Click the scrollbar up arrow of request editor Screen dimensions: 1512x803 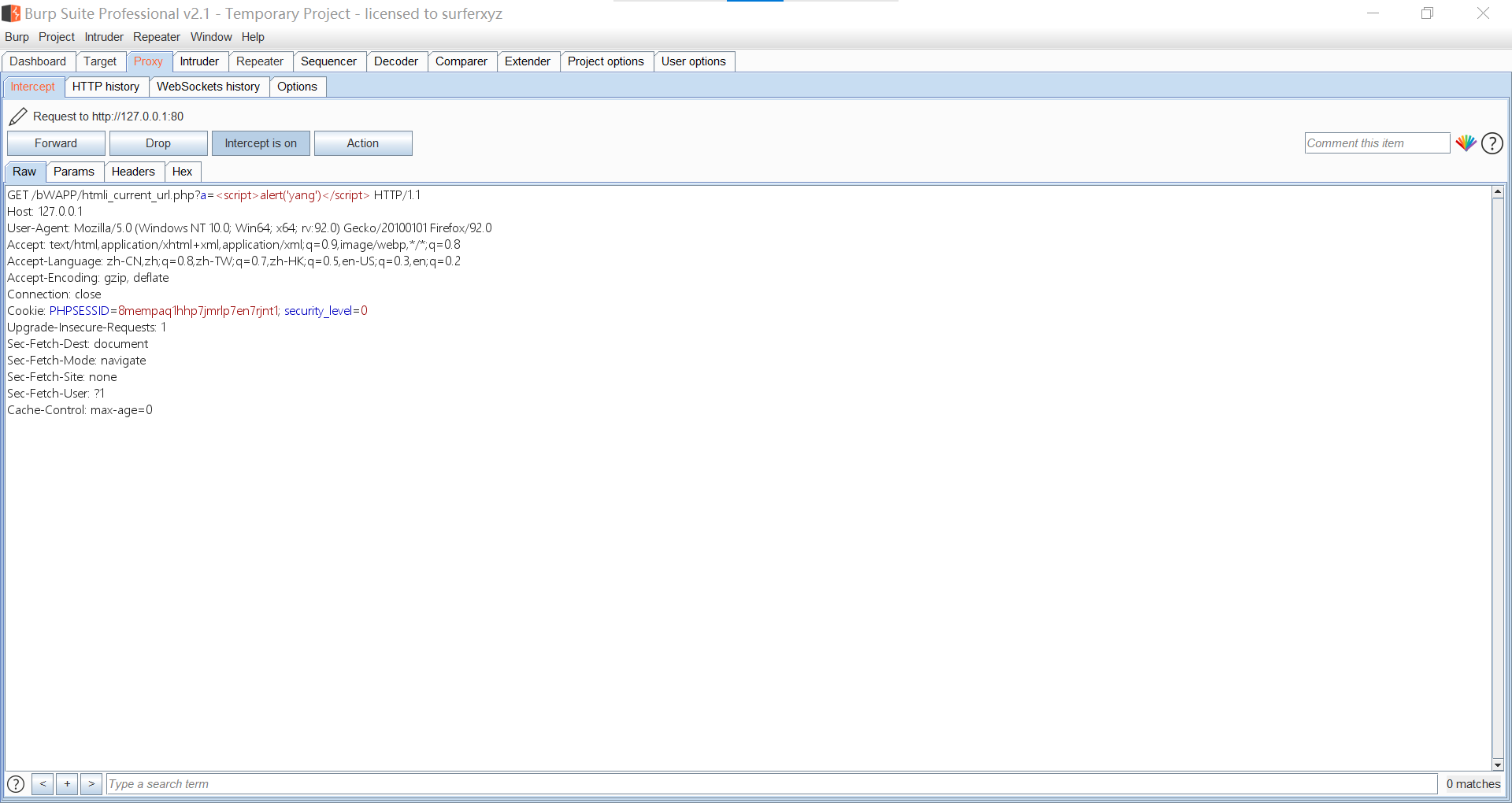(x=1498, y=192)
